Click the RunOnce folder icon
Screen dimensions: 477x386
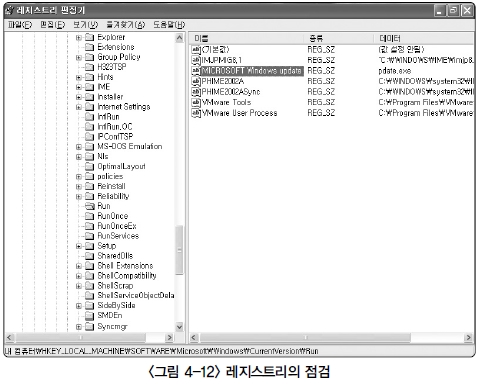pos(89,216)
